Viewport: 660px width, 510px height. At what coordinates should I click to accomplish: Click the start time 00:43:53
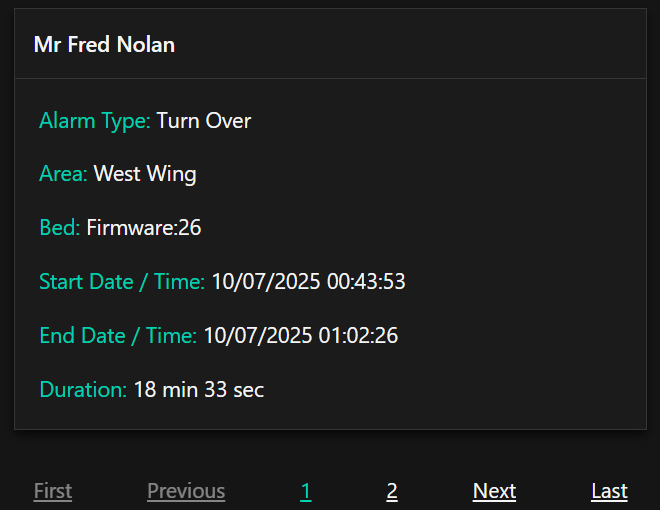(366, 282)
